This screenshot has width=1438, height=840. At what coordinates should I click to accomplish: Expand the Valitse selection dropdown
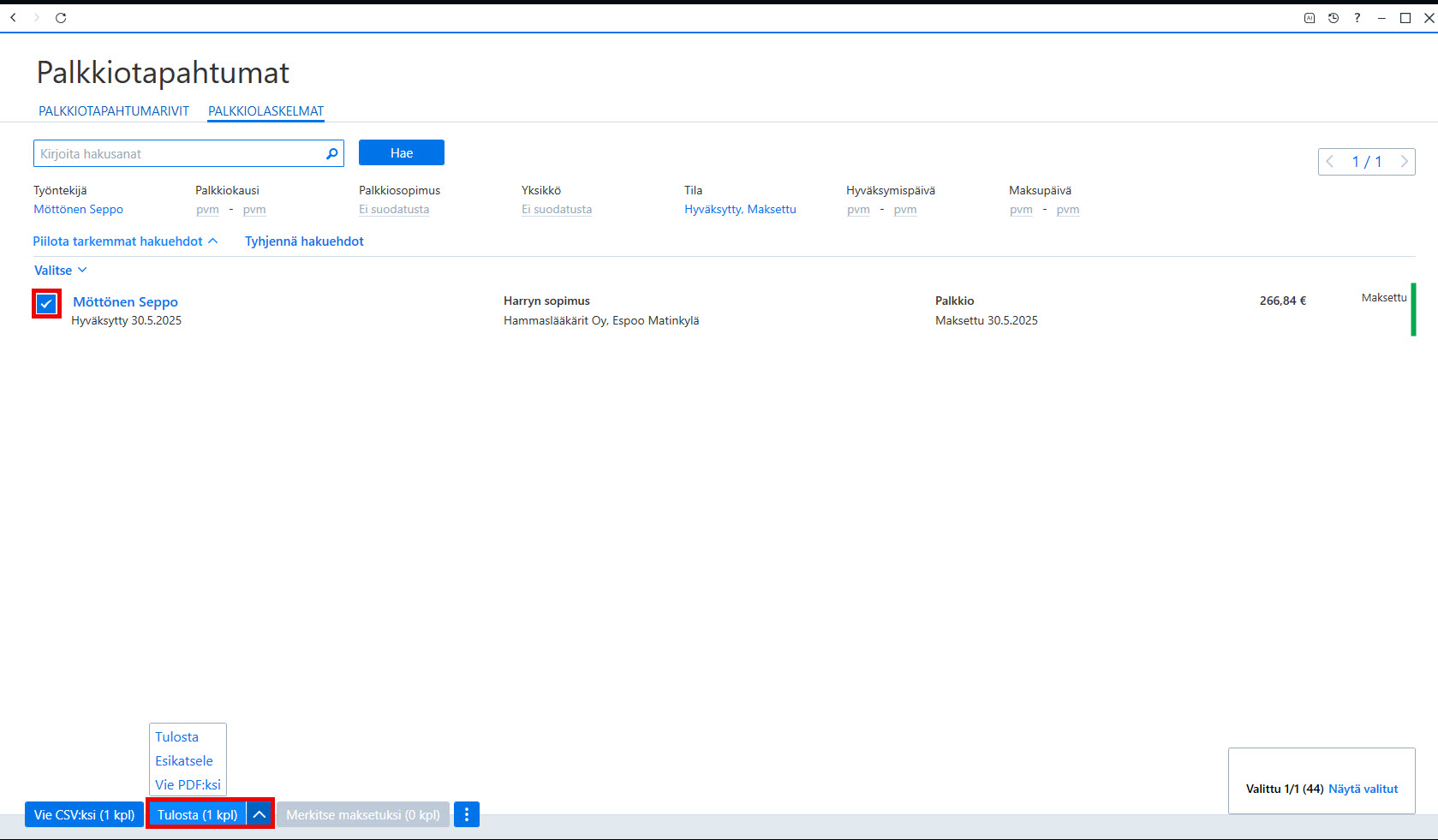[x=61, y=271]
